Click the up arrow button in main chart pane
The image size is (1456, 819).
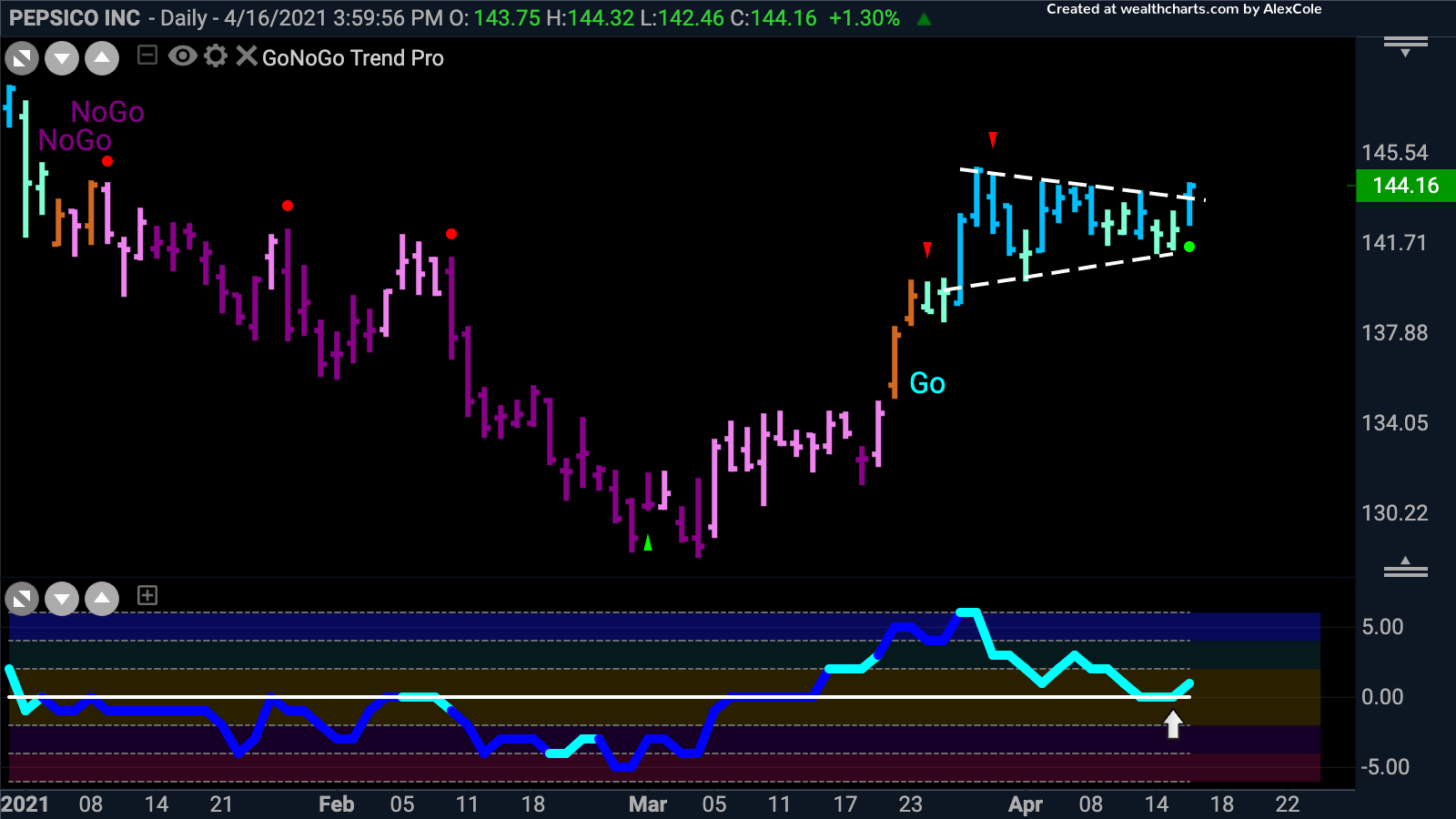102,60
